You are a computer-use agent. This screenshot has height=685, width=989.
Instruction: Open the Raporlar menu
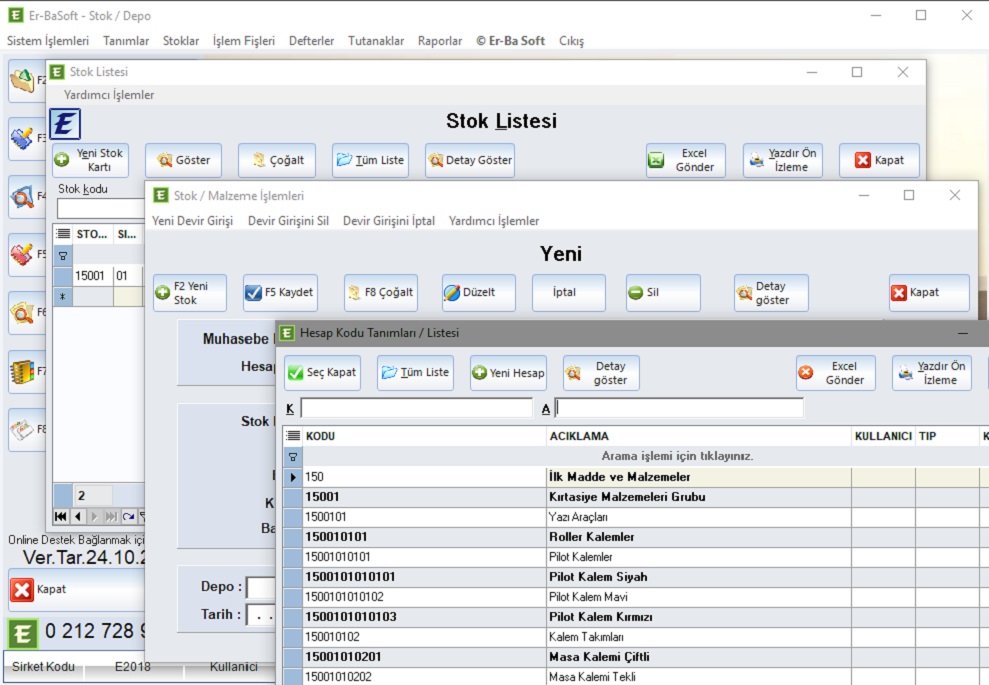440,41
